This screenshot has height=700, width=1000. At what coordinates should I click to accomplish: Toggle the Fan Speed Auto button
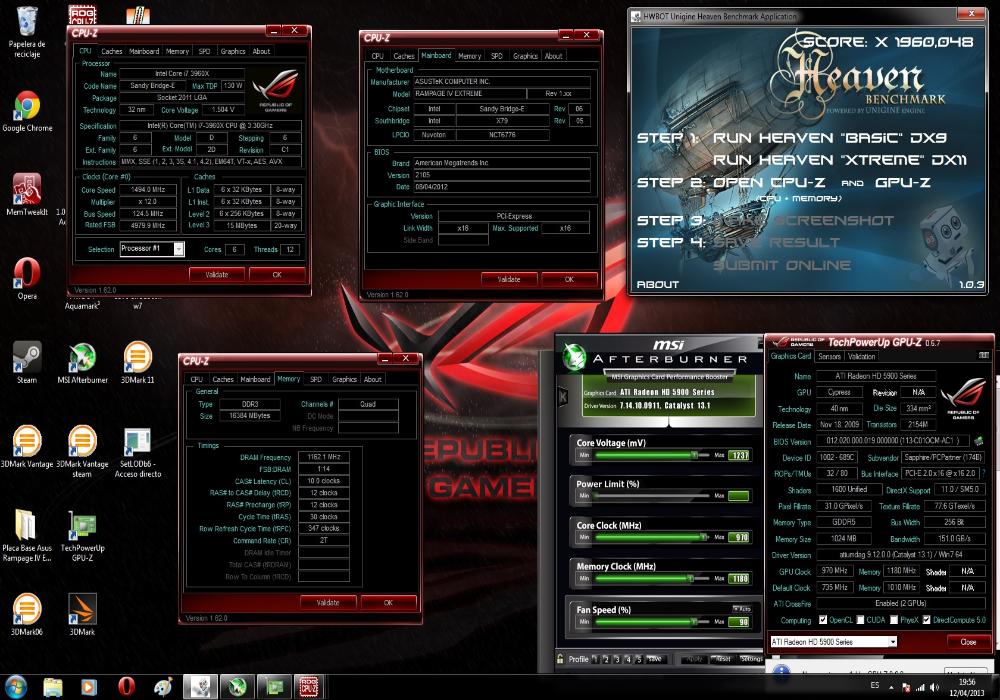tap(741, 609)
